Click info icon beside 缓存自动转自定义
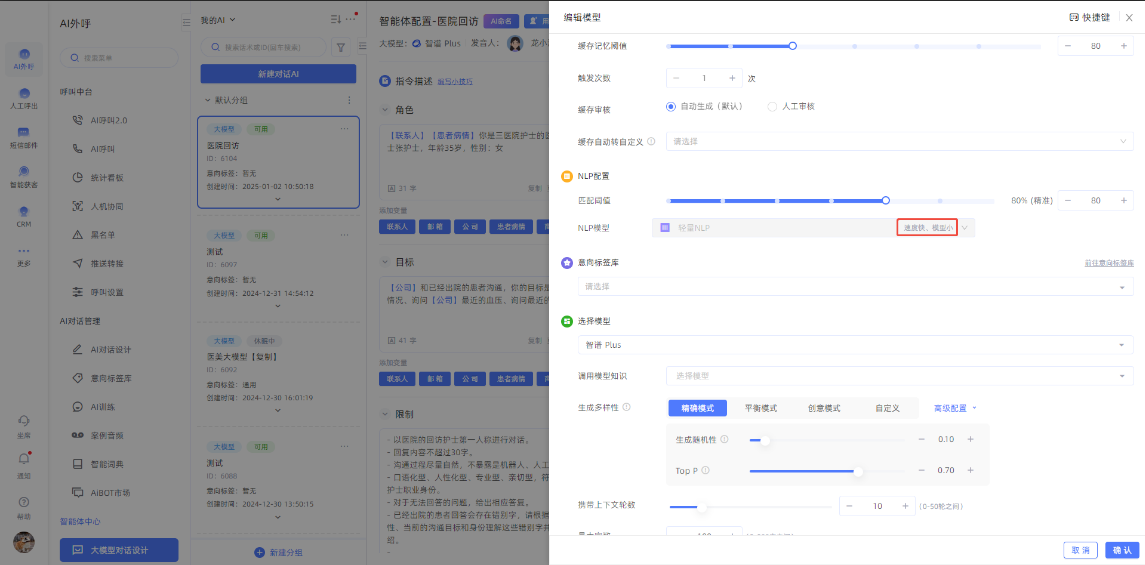Viewport: 1145px width, 565px height. click(652, 142)
